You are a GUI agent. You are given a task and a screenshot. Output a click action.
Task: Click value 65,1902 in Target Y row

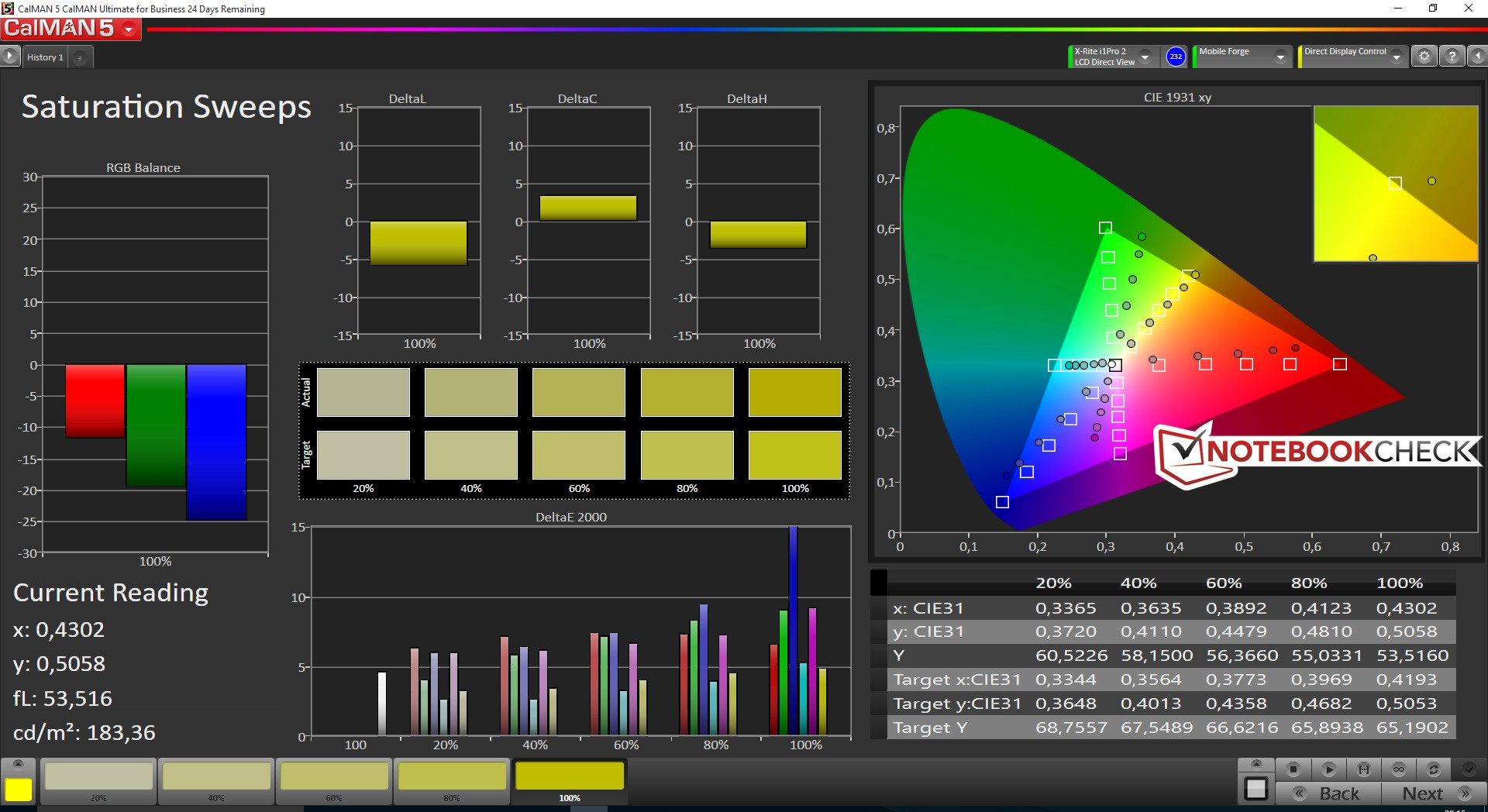pos(1412,728)
